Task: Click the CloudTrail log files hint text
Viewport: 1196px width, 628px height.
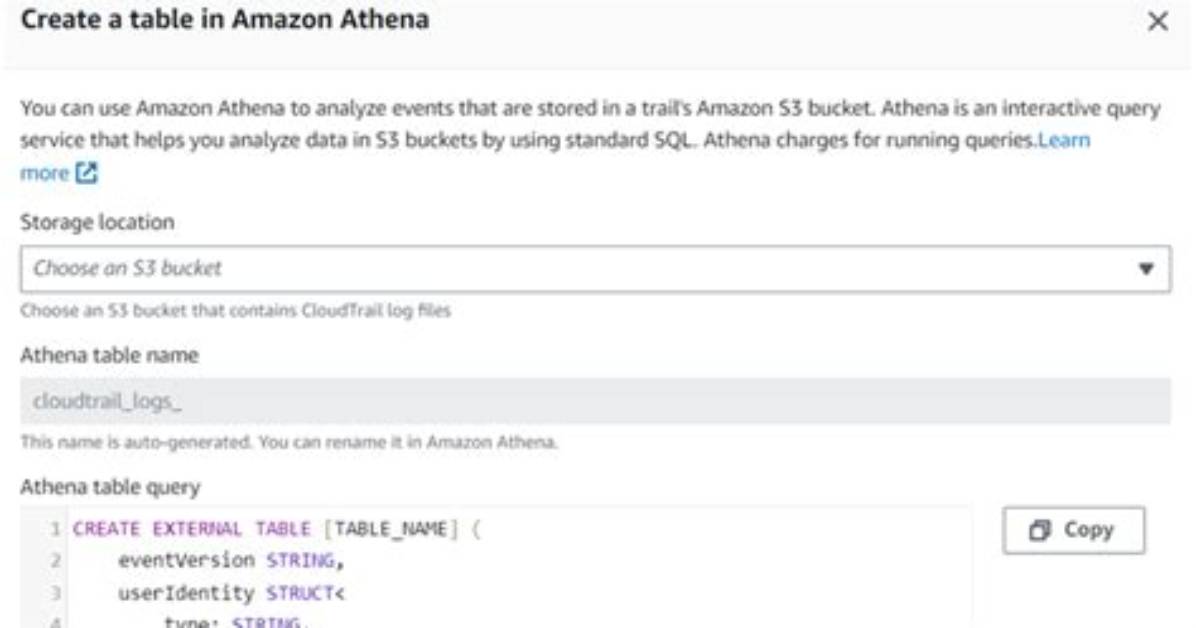Action: (236, 311)
